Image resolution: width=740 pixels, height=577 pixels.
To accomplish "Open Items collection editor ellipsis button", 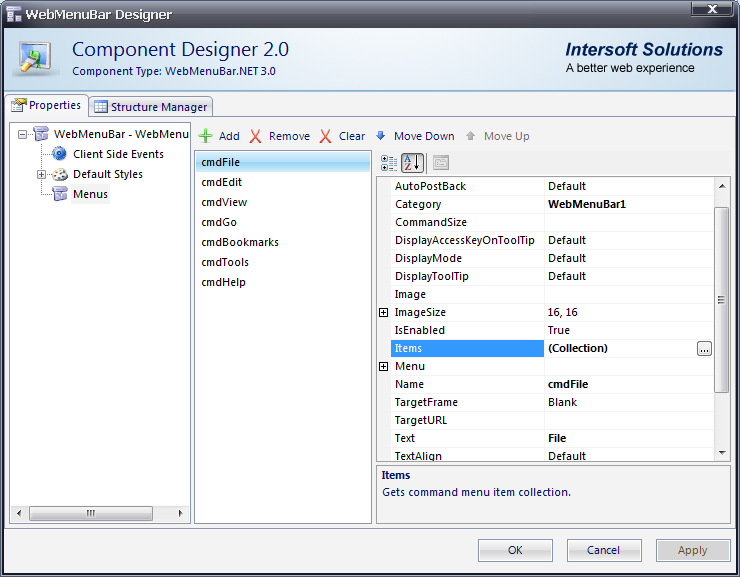I will click(x=704, y=349).
